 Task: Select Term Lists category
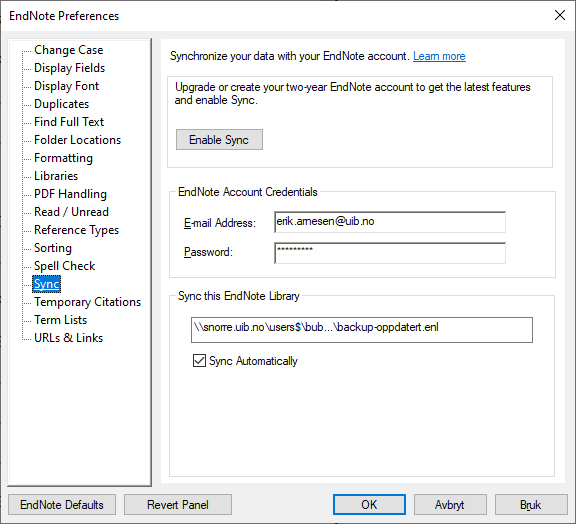[x=61, y=320]
